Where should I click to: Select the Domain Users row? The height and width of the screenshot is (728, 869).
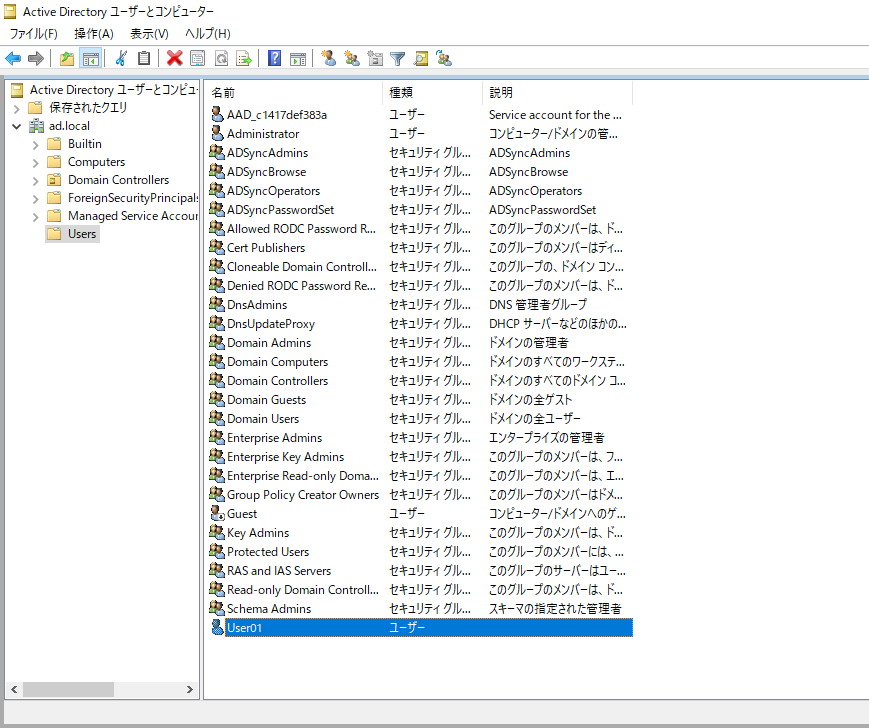point(420,419)
